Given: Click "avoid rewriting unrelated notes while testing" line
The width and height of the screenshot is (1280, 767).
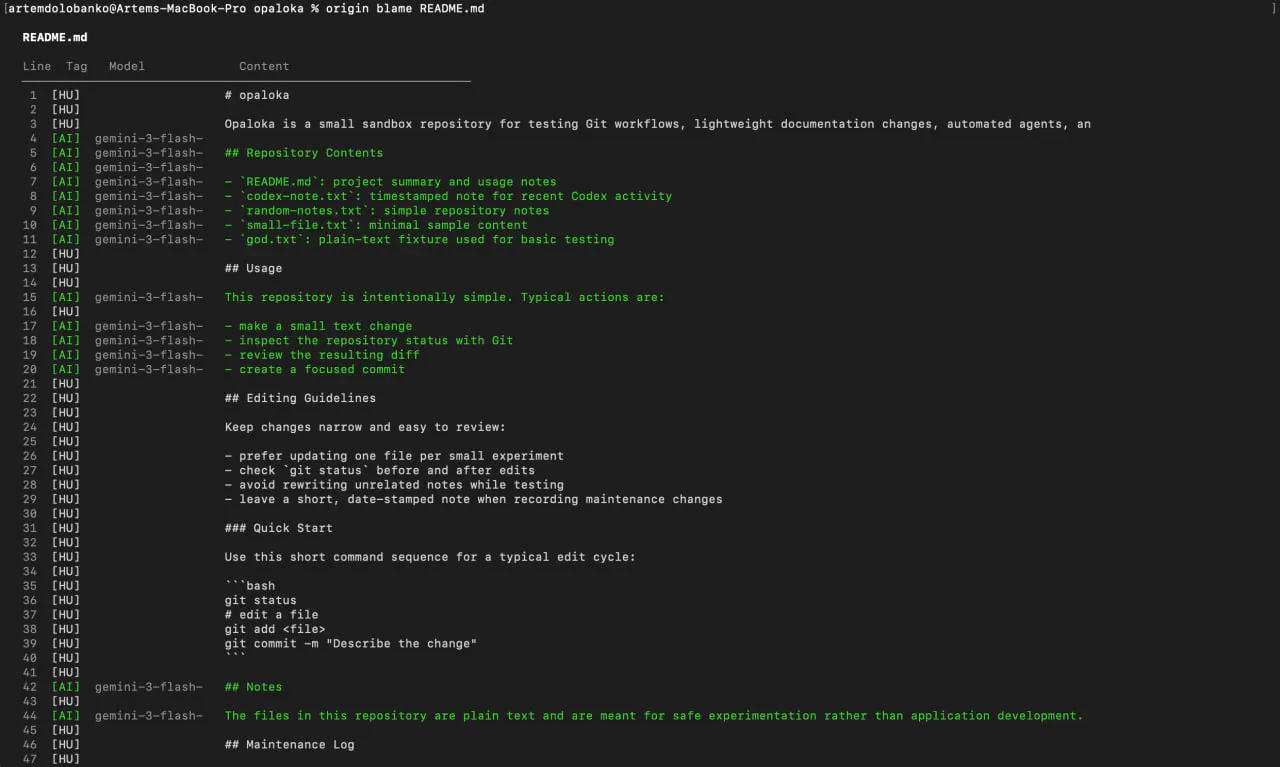Looking at the screenshot, I should [394, 485].
